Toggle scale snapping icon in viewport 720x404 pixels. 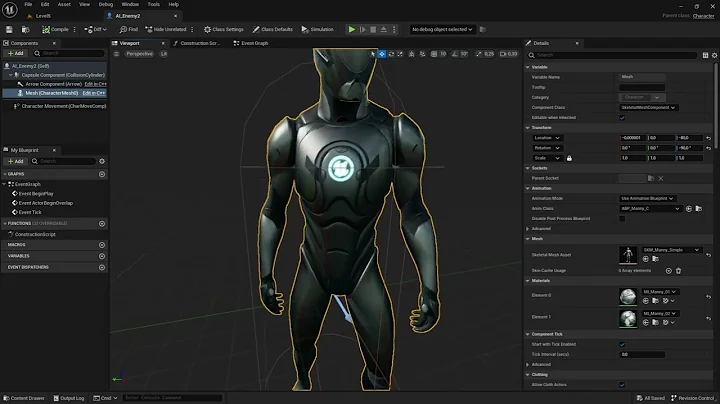click(x=479, y=54)
